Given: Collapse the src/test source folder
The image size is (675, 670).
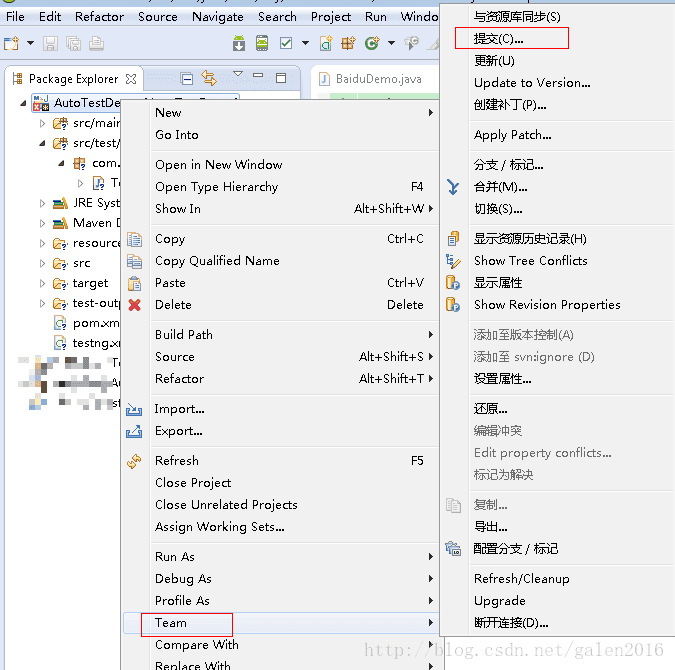Looking at the screenshot, I should pyautogui.click(x=42, y=143).
